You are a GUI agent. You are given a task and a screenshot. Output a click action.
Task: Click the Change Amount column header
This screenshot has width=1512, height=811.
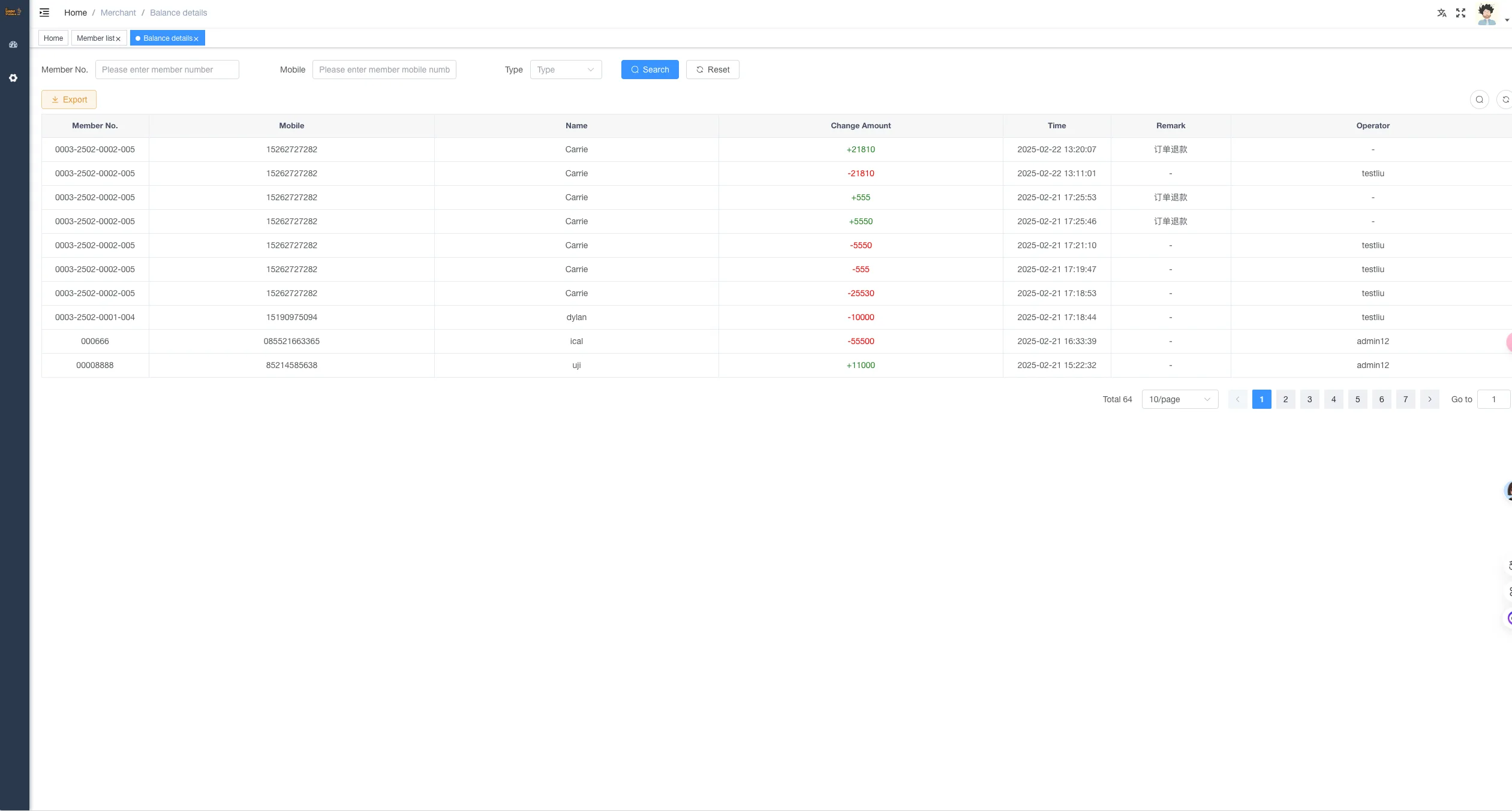click(x=861, y=126)
